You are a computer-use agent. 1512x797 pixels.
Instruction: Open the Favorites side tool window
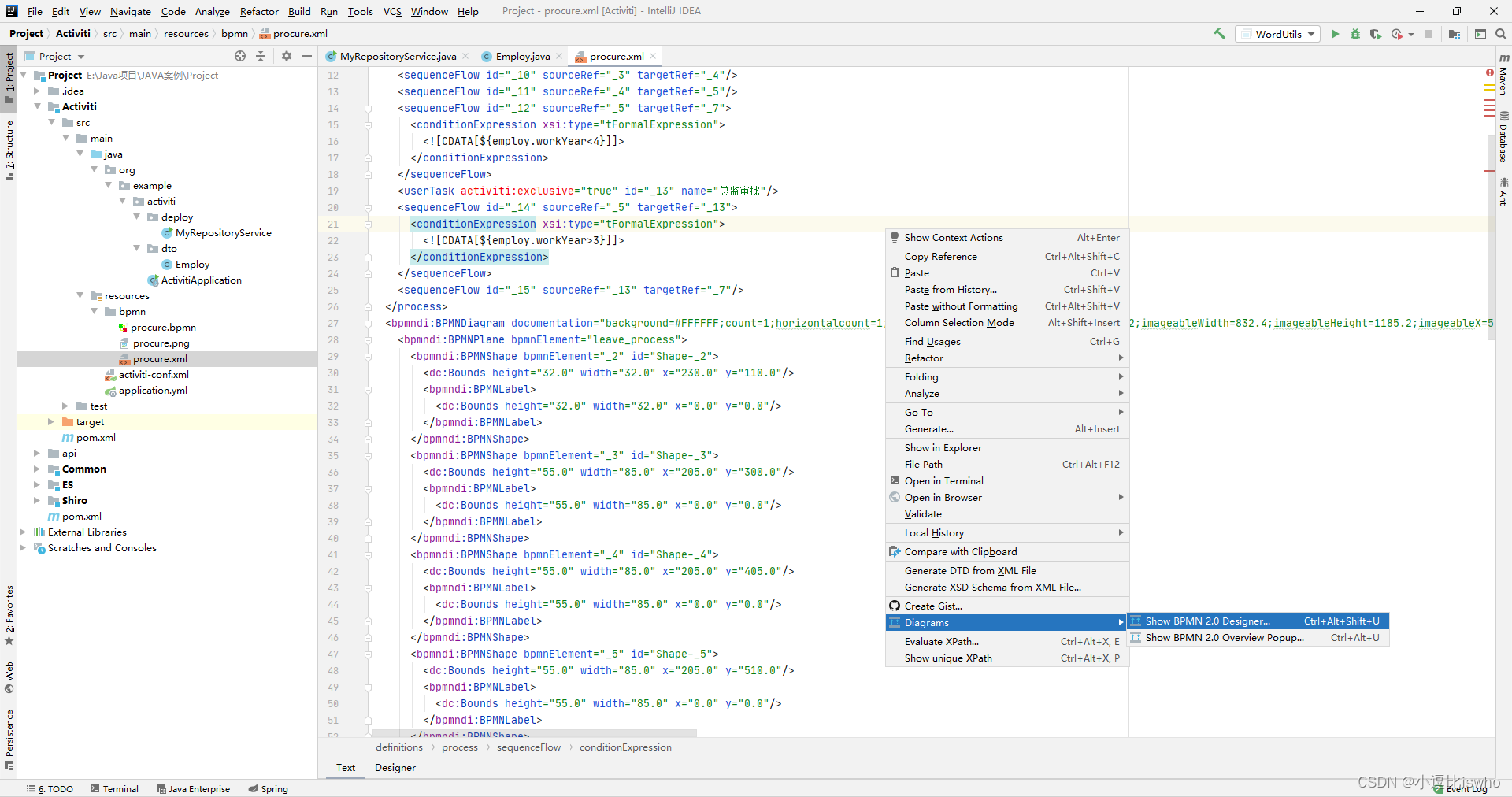(x=9, y=615)
